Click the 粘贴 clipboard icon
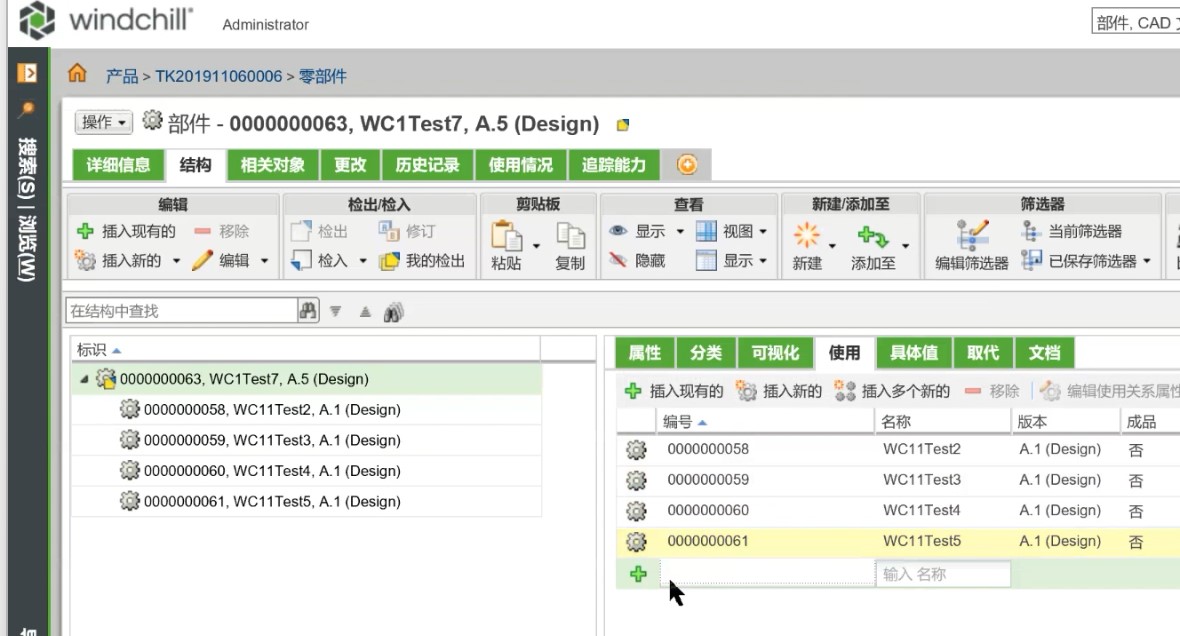 pos(506,236)
